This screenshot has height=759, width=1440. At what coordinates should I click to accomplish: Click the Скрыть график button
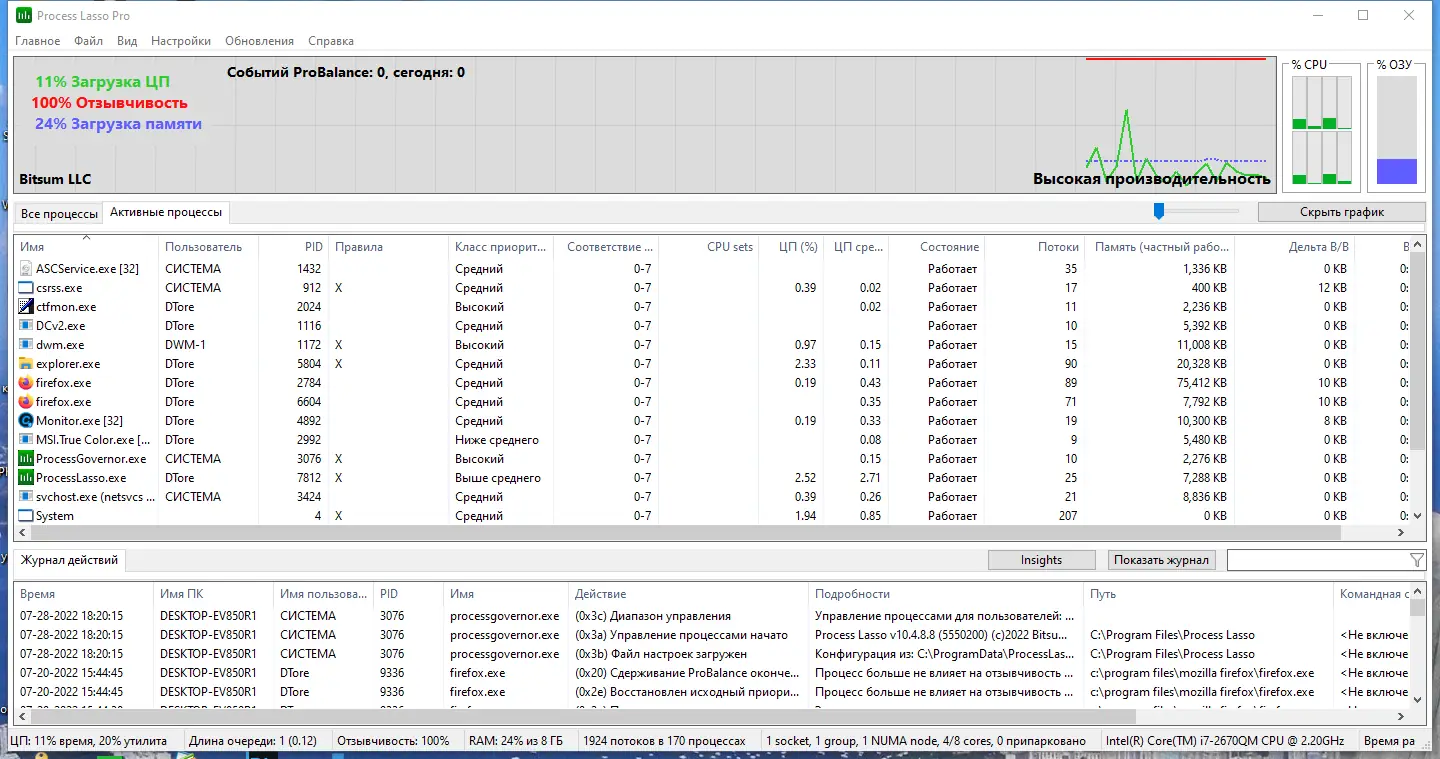click(x=1342, y=212)
